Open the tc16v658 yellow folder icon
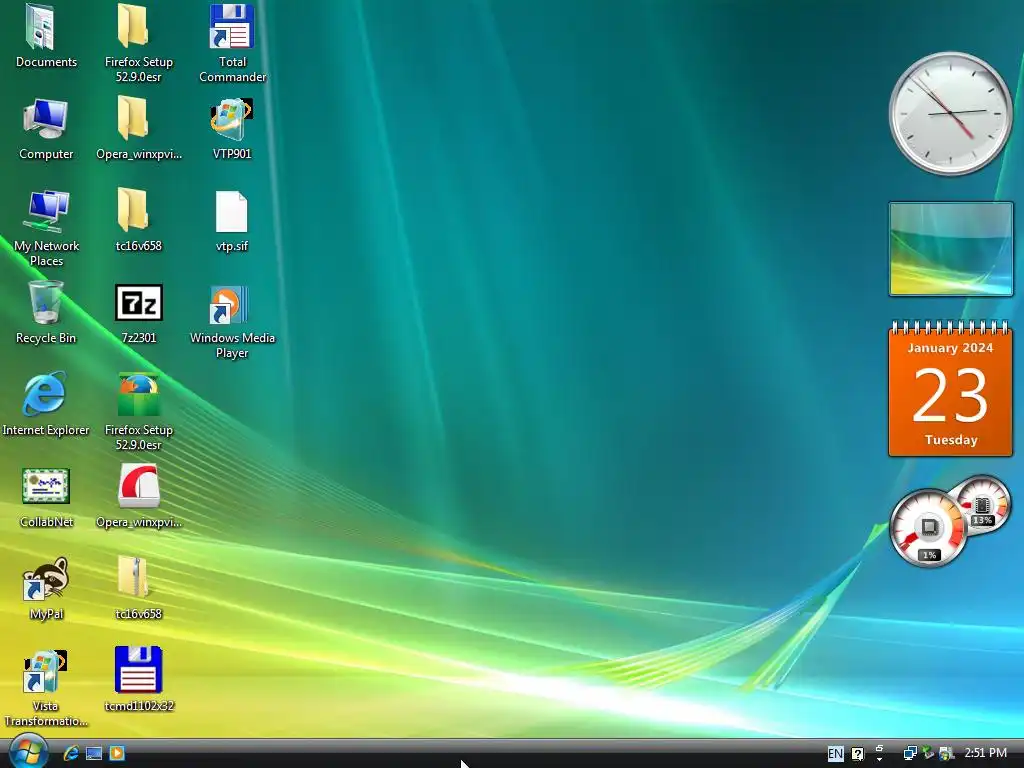The image size is (1024, 768). (133, 211)
